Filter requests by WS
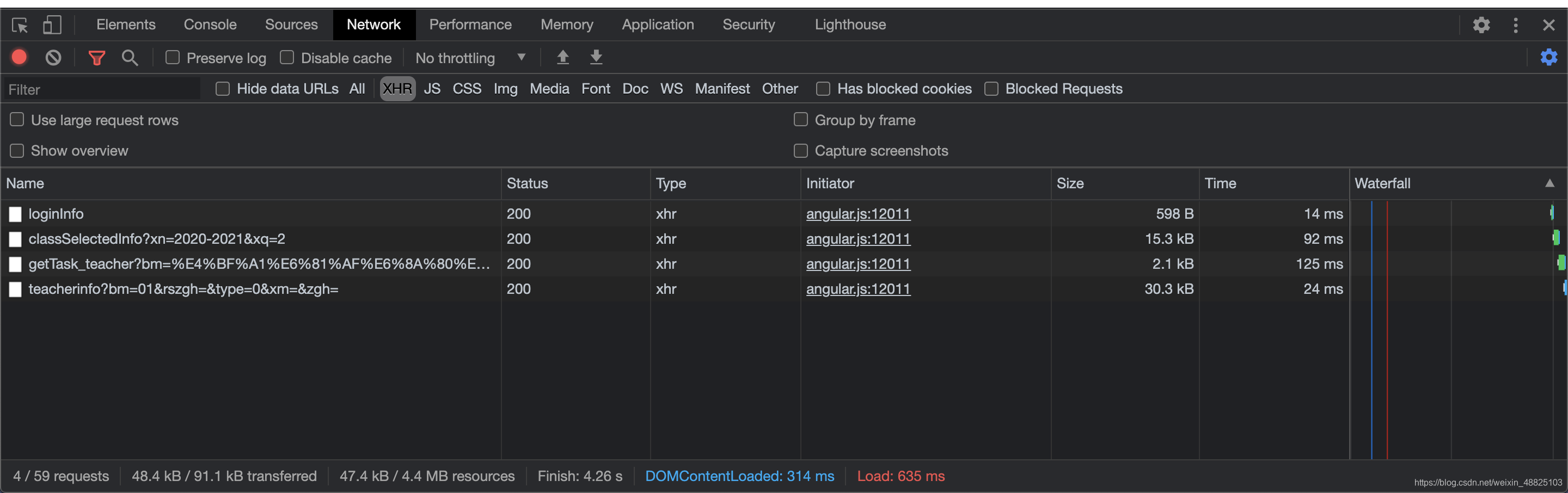1568x493 pixels. pyautogui.click(x=671, y=89)
